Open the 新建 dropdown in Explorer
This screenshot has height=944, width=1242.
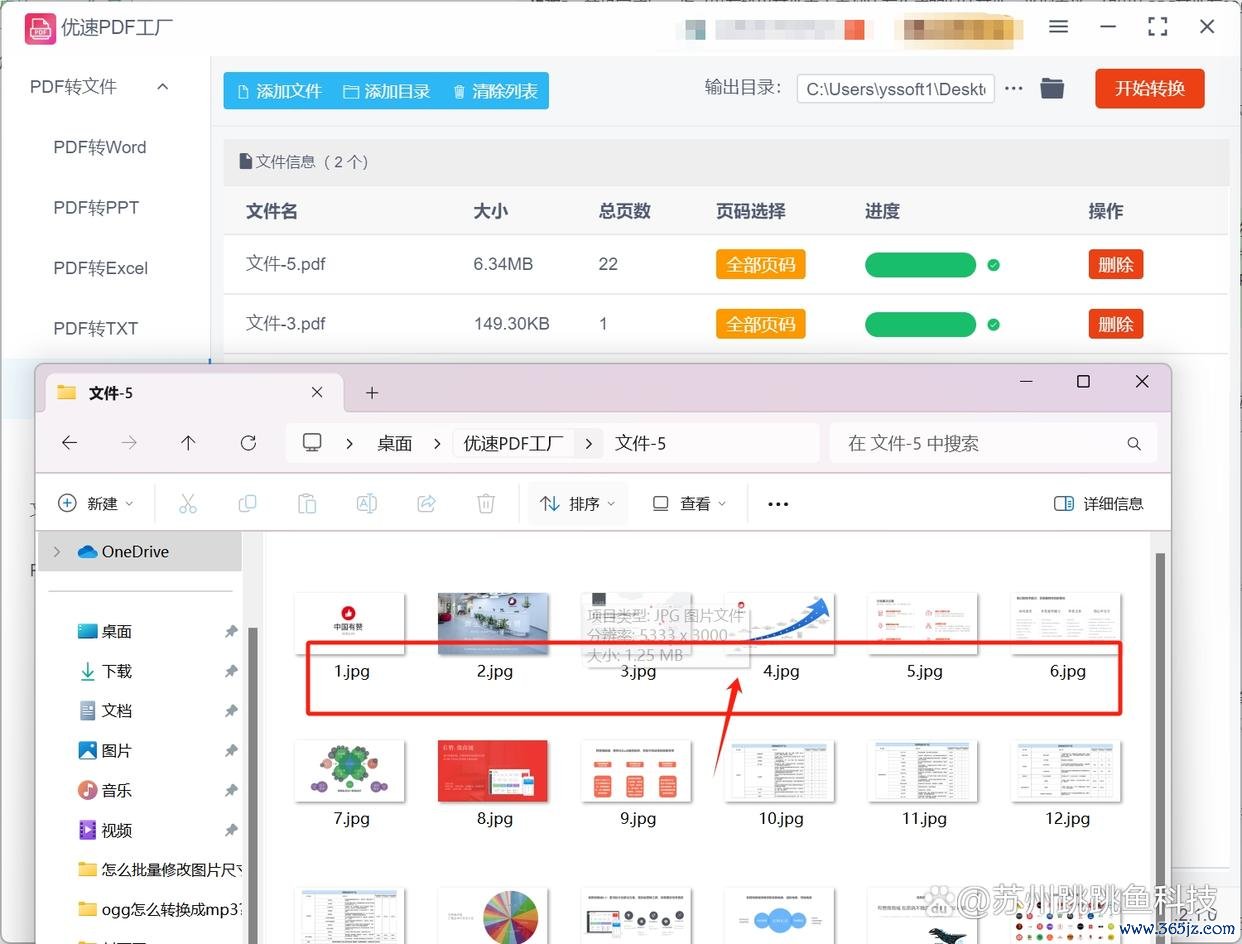tap(96, 504)
